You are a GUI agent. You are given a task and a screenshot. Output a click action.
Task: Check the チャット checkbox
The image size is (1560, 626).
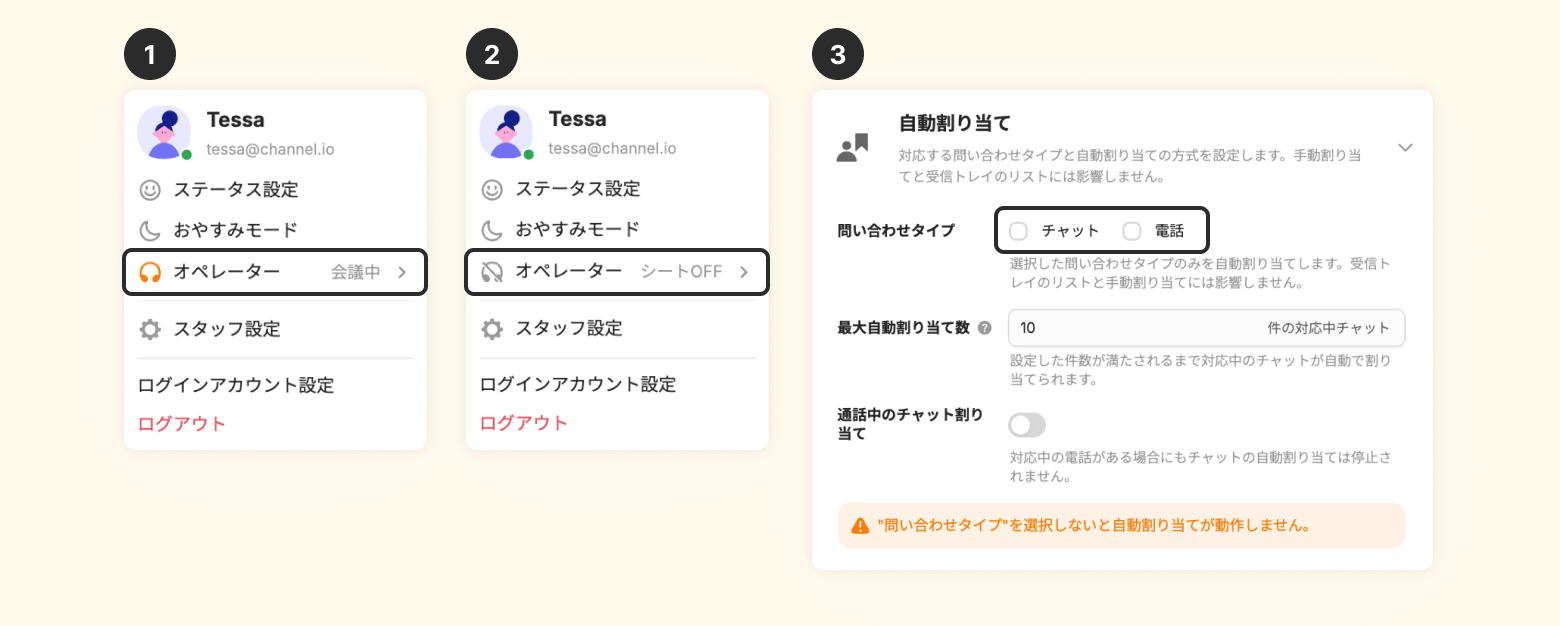click(1018, 231)
